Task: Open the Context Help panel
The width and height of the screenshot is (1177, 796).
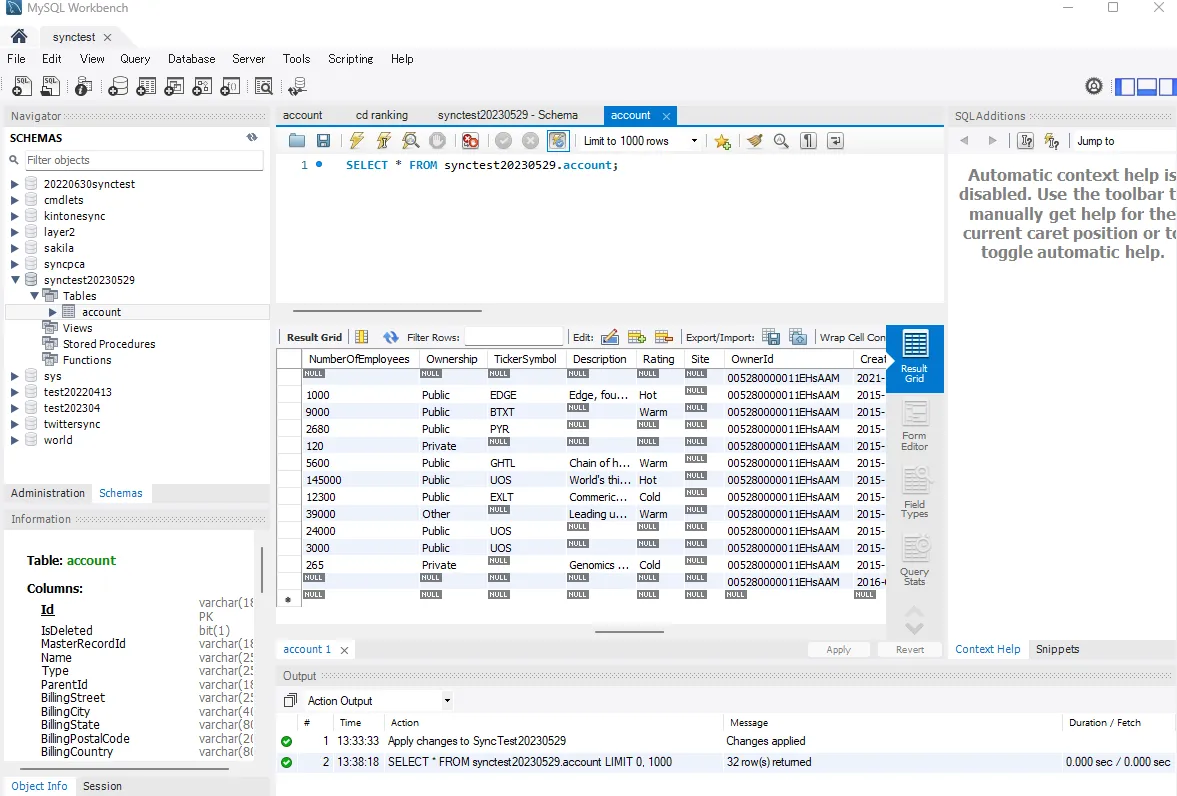Action: click(987, 649)
